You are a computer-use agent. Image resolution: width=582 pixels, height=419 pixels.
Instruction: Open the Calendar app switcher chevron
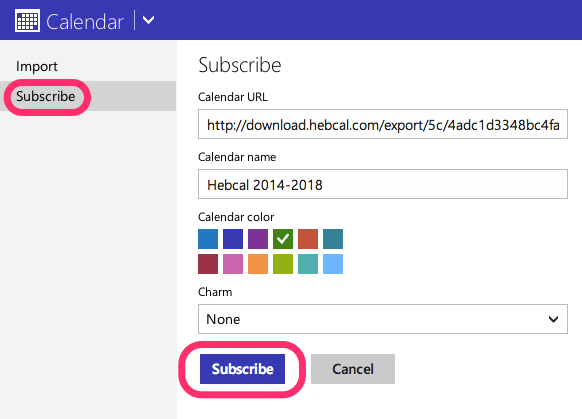(148, 20)
